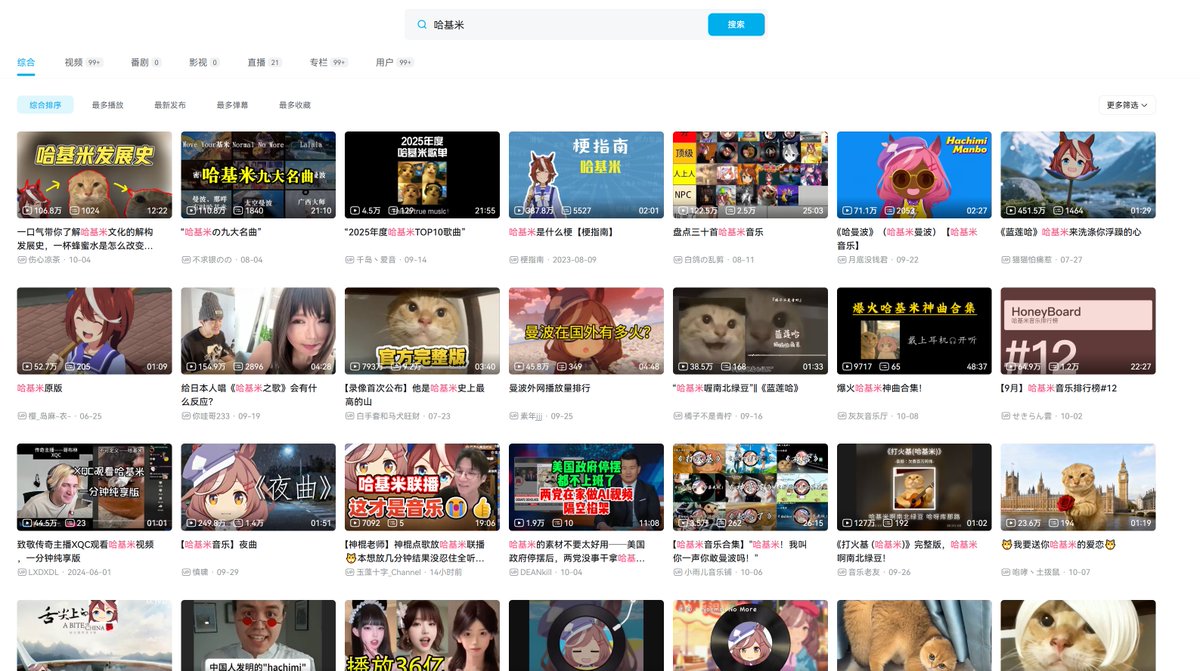Switch to the 直播 tab
Image resolution: width=1200 pixels, height=671 pixels.
tap(265, 62)
